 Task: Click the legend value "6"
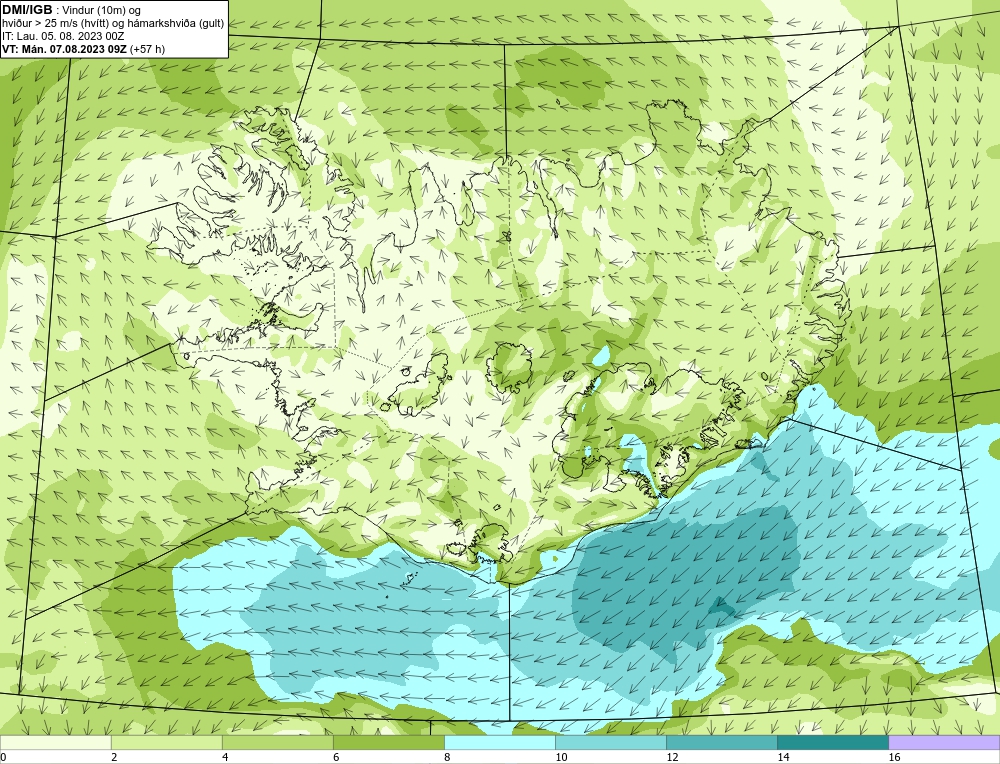[x=336, y=757]
